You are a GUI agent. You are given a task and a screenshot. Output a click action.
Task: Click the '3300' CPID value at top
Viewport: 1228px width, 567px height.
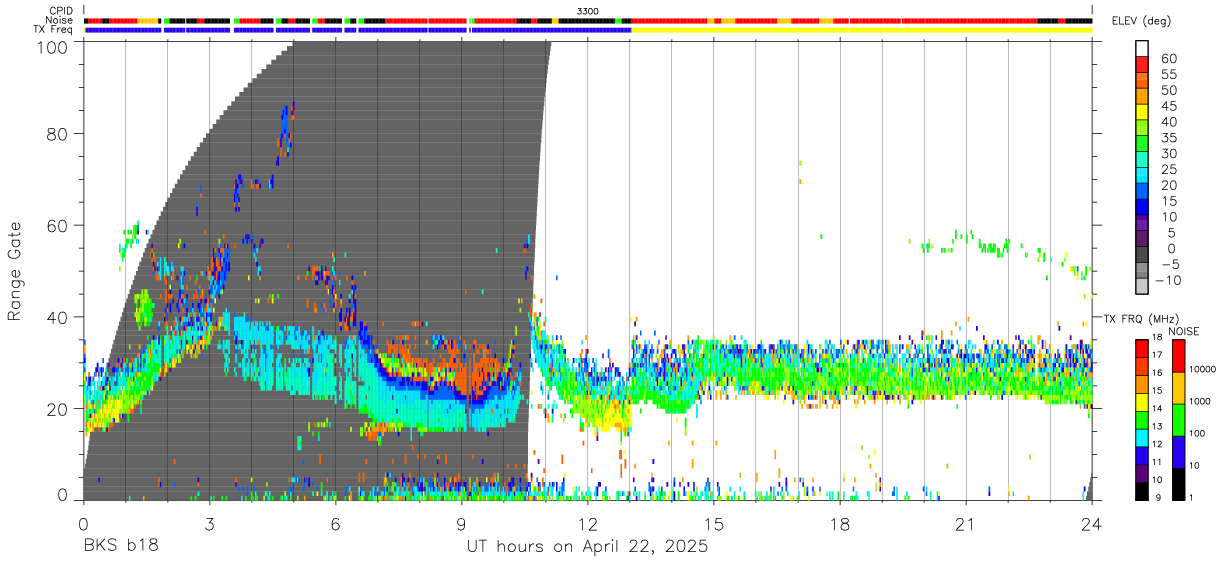click(588, 10)
